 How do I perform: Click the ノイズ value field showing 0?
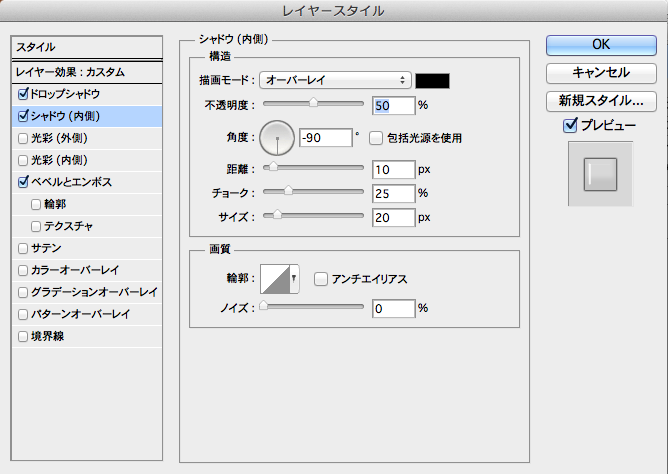coord(393,308)
